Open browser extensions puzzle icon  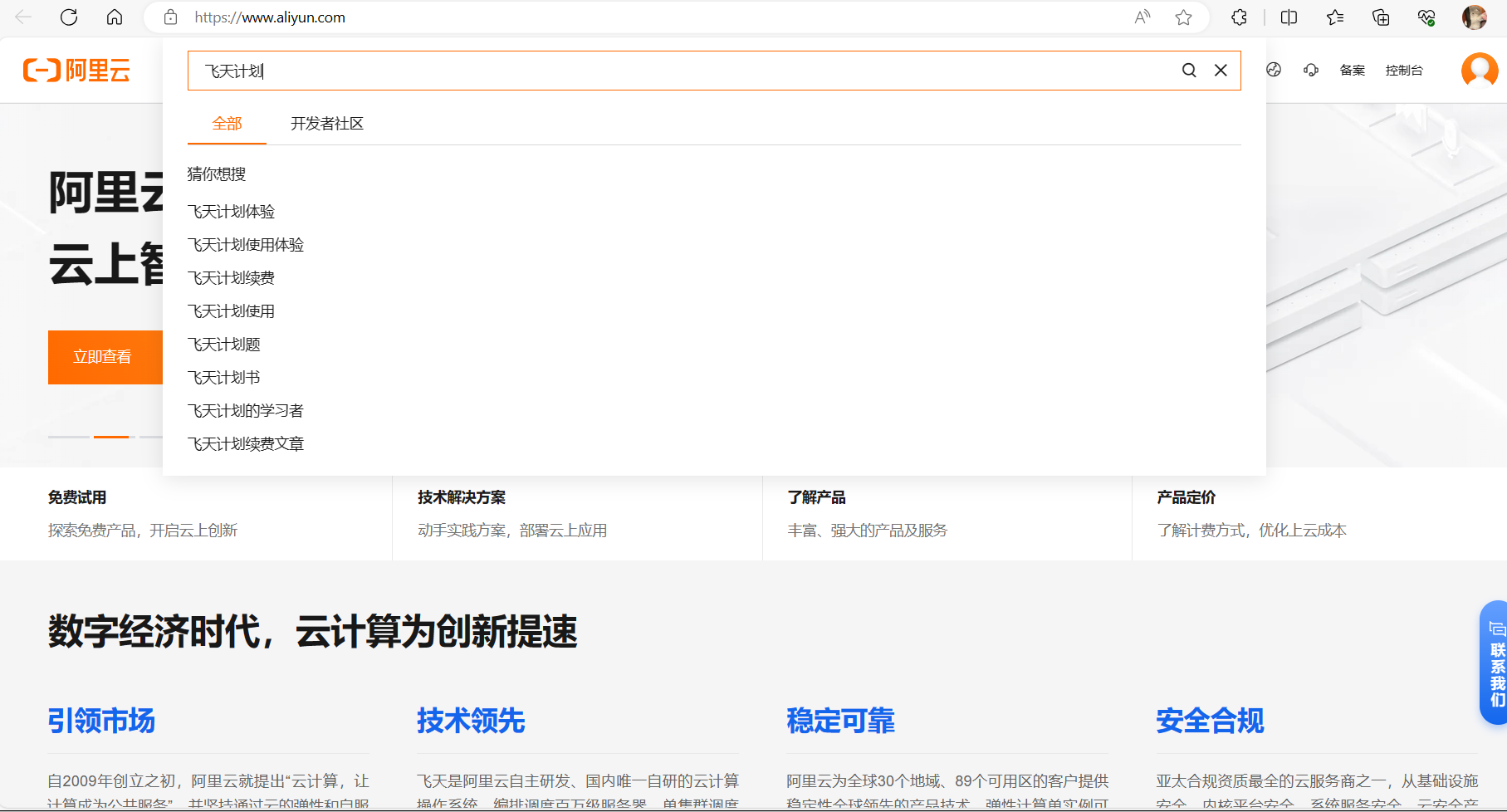click(x=1239, y=17)
